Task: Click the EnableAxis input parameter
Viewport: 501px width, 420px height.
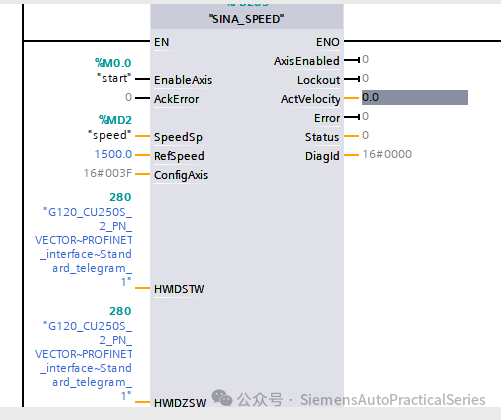Action: (x=183, y=80)
